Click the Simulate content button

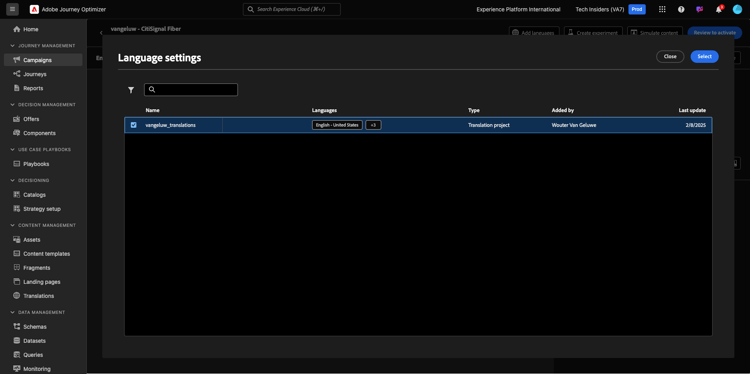(x=655, y=33)
